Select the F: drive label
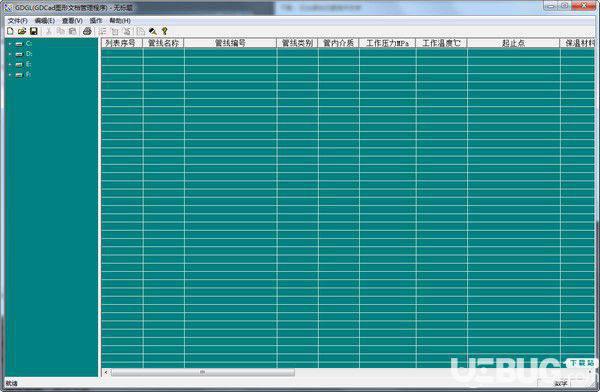This screenshot has height=392, width=600. pyautogui.click(x=29, y=75)
